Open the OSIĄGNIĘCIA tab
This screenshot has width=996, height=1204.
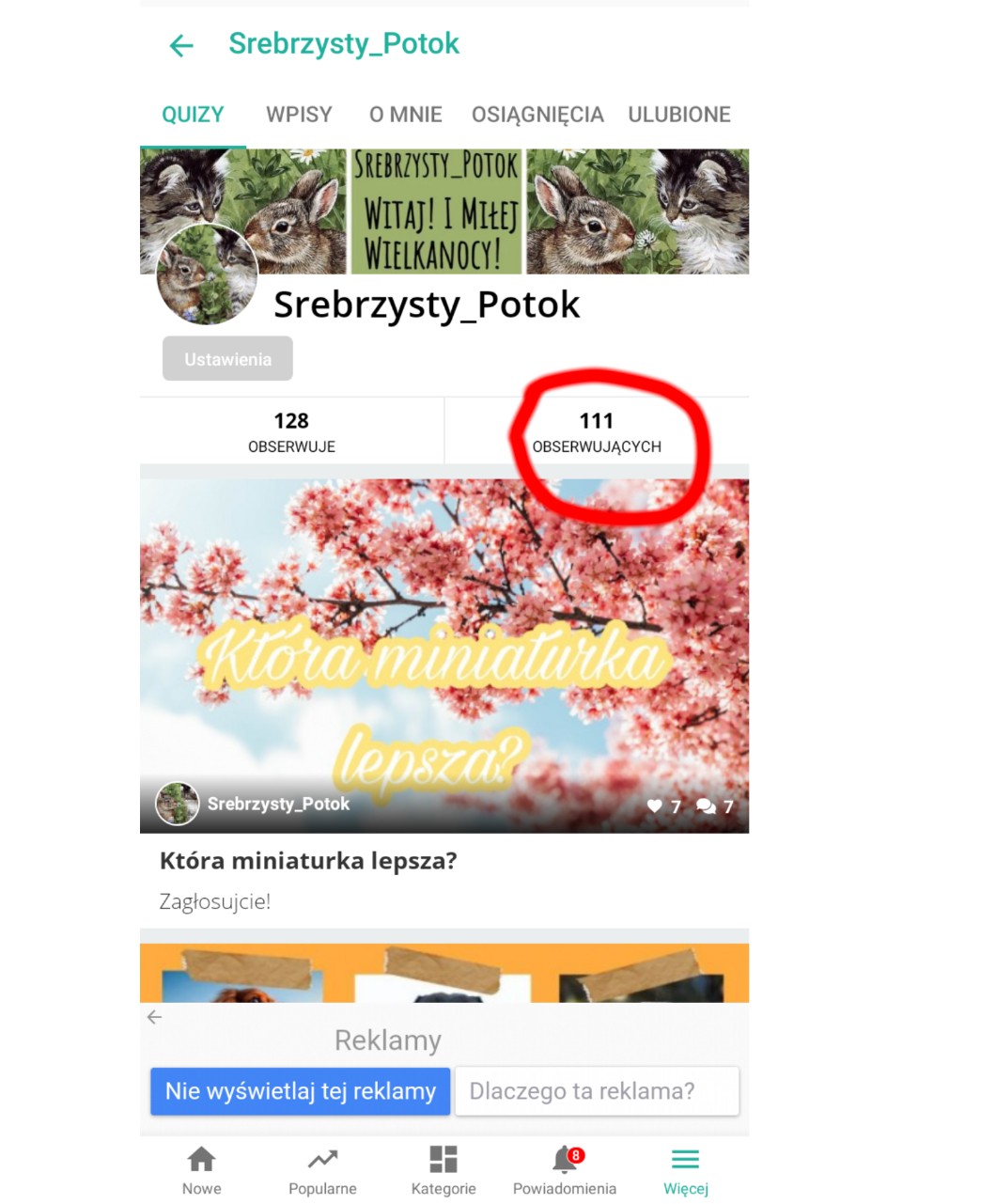pos(537,115)
